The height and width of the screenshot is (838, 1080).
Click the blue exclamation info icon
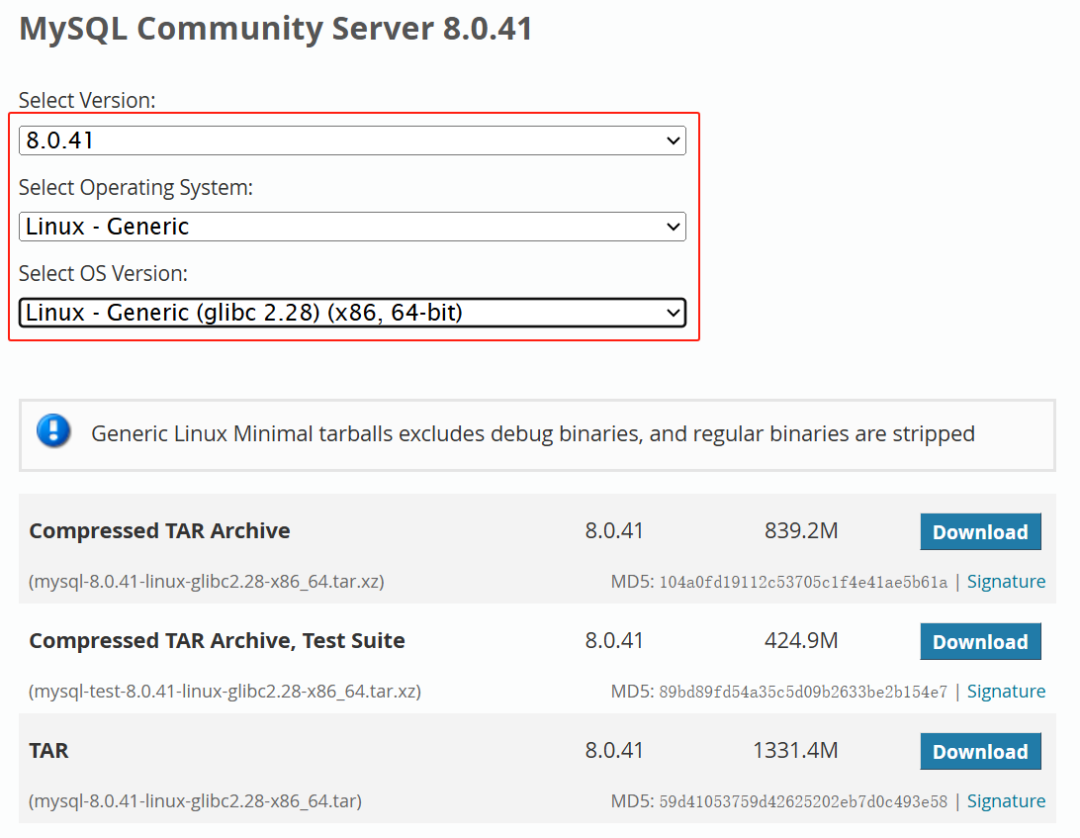pyautogui.click(x=53, y=431)
